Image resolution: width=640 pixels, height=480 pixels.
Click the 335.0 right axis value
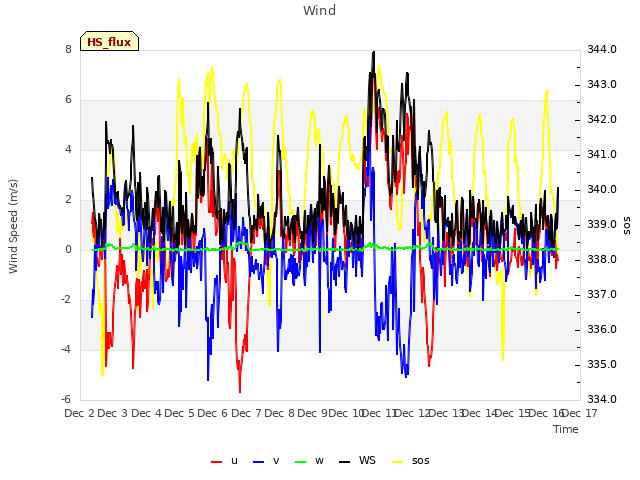click(x=602, y=364)
